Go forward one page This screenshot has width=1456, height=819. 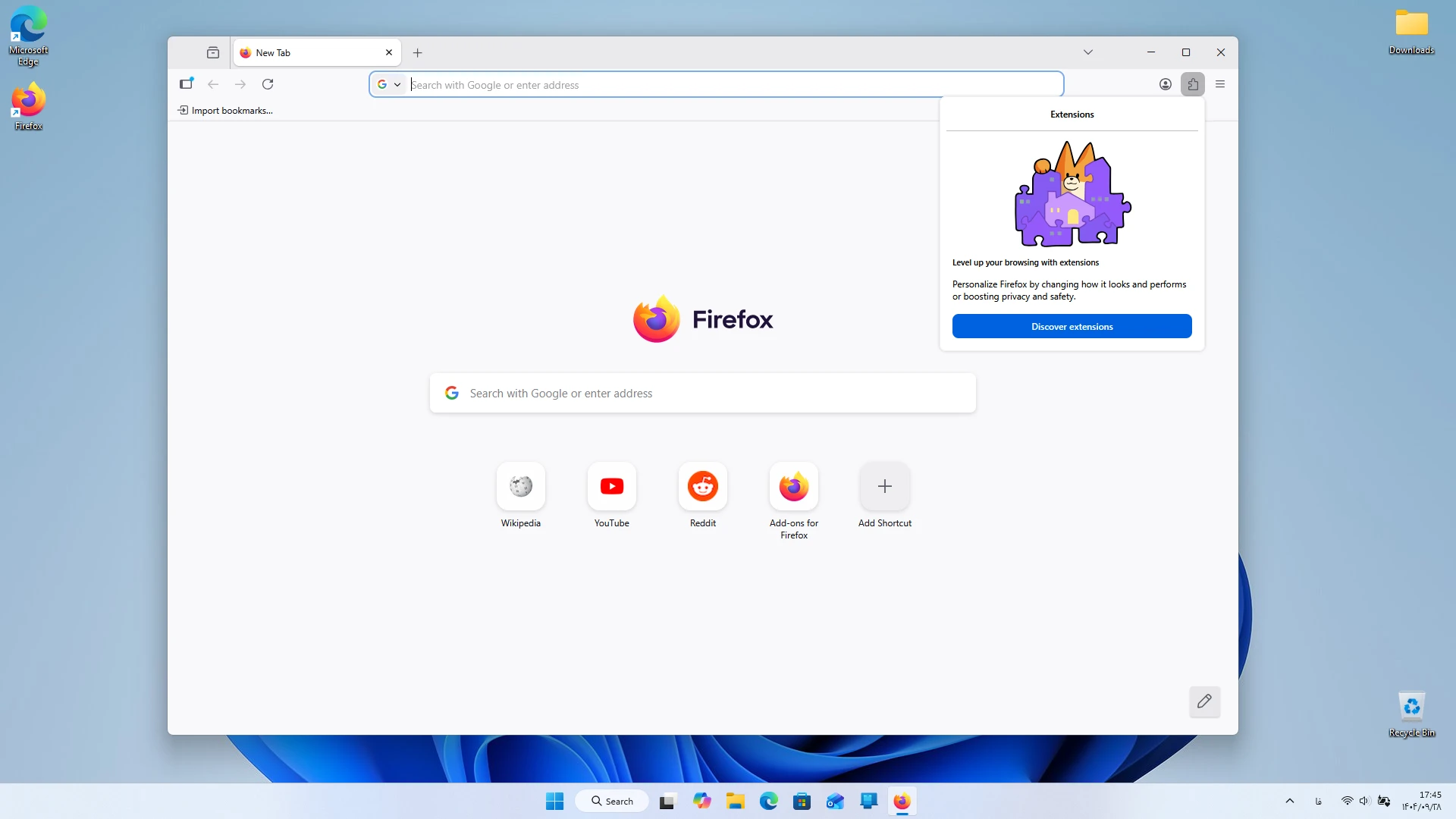click(240, 84)
